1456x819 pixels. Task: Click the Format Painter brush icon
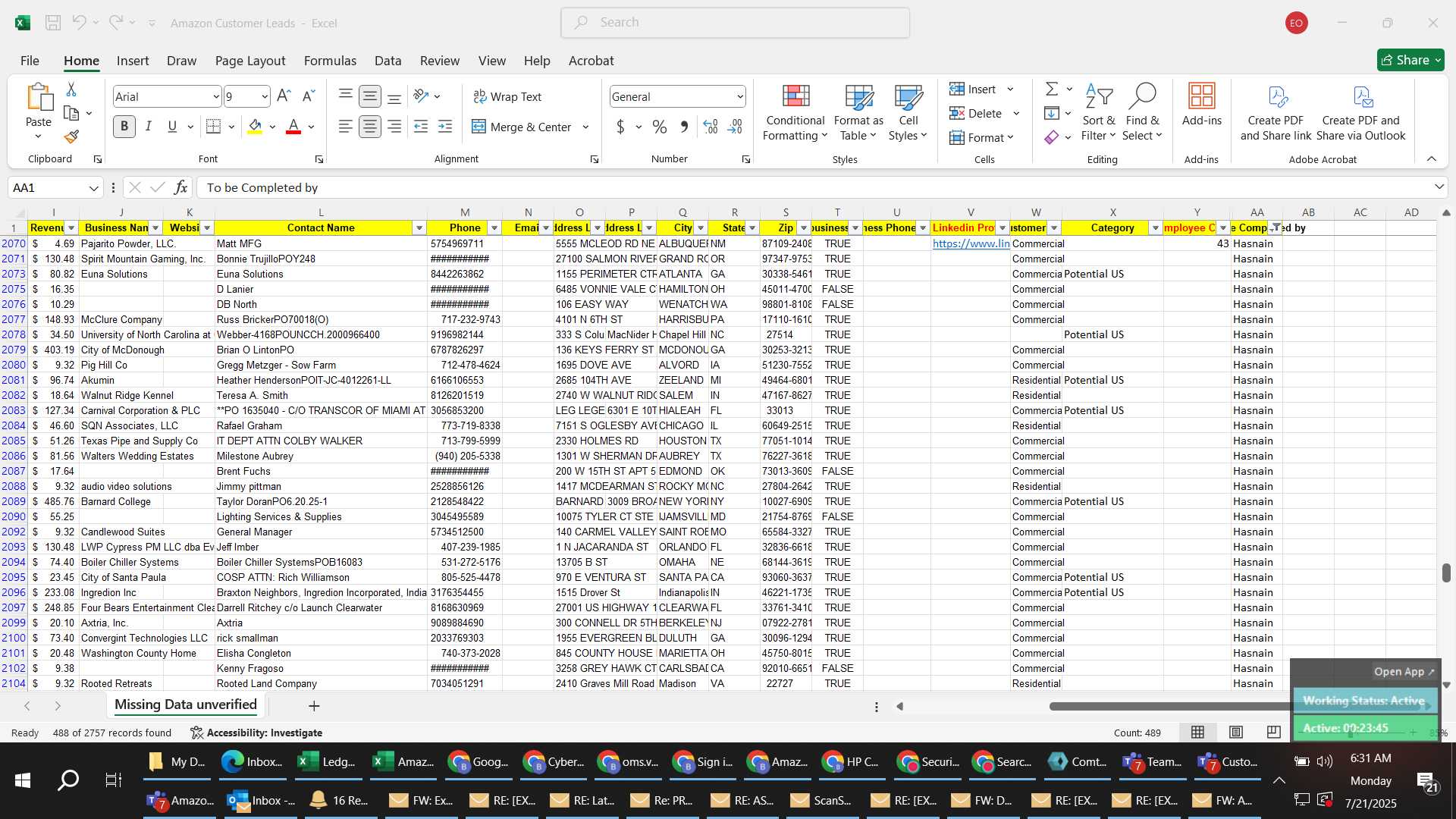[71, 136]
